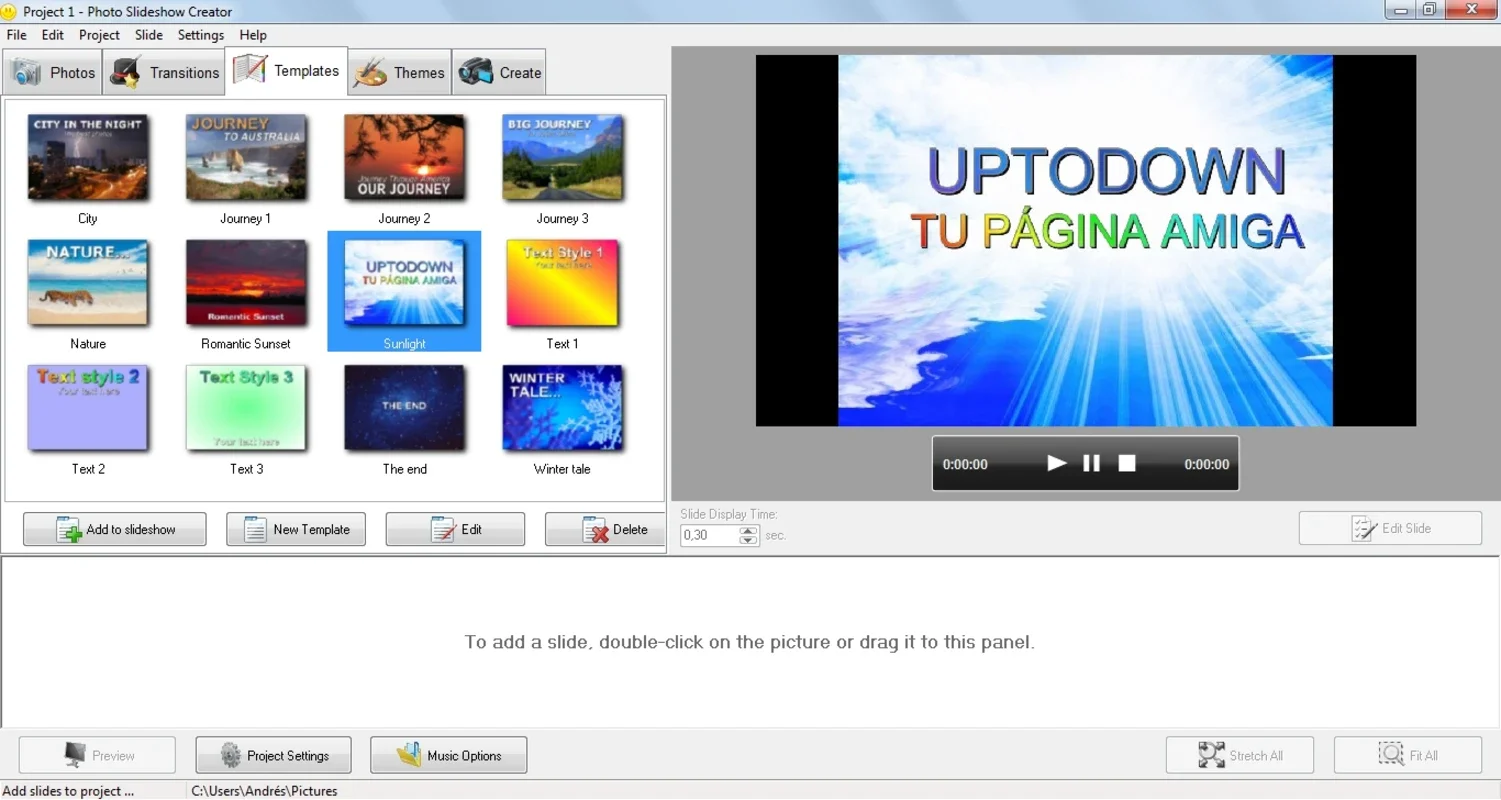Click the elapsed time 0:00:00 on the left
Image resolution: width=1501 pixels, height=800 pixels.
tap(965, 464)
